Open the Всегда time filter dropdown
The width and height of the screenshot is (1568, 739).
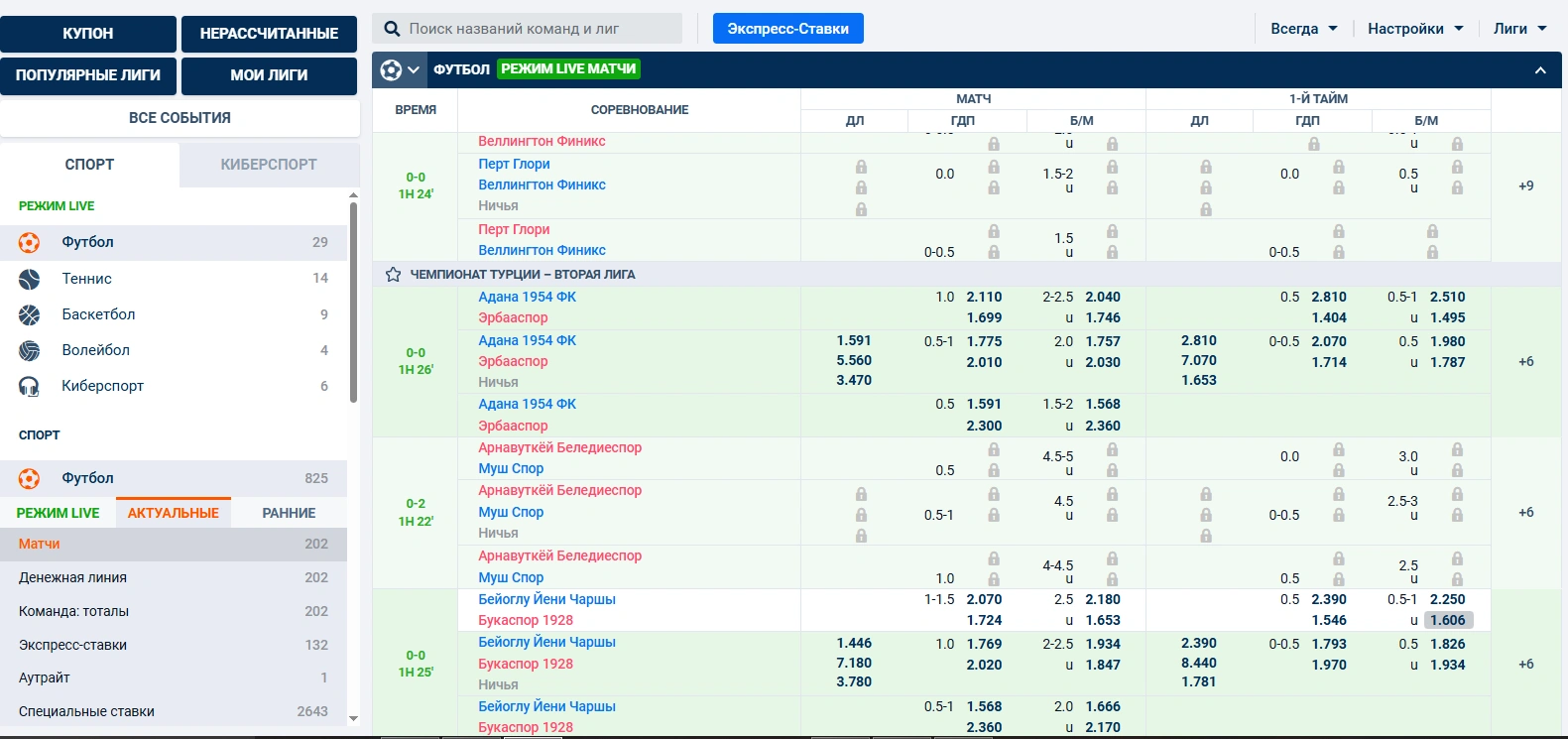1303,29
